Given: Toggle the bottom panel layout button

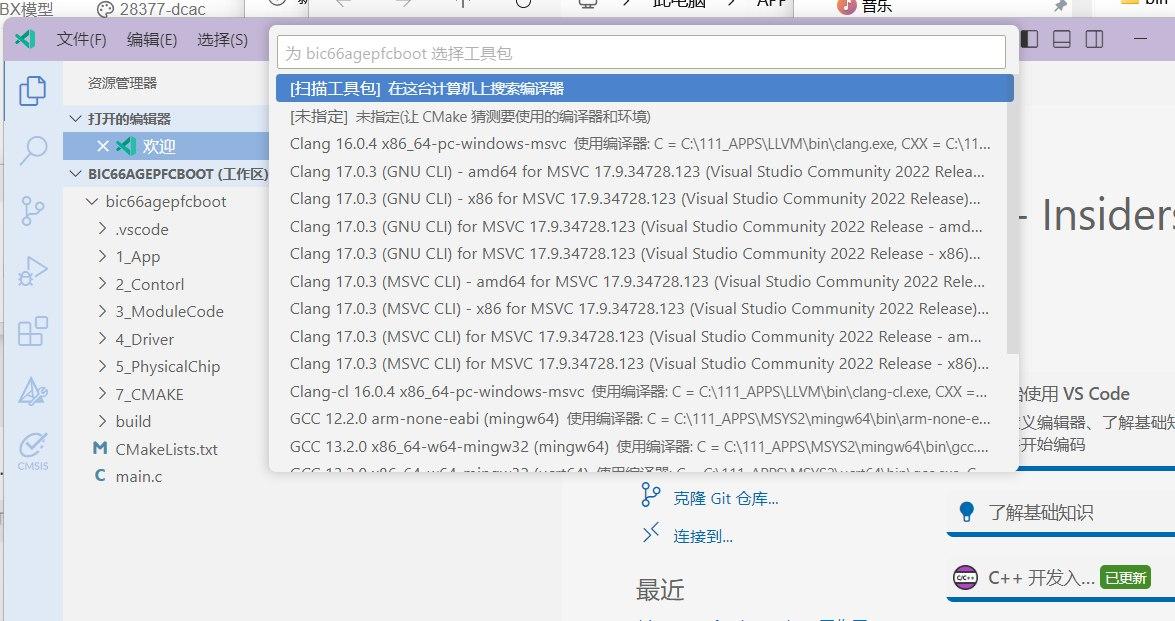Looking at the screenshot, I should [x=1062, y=39].
